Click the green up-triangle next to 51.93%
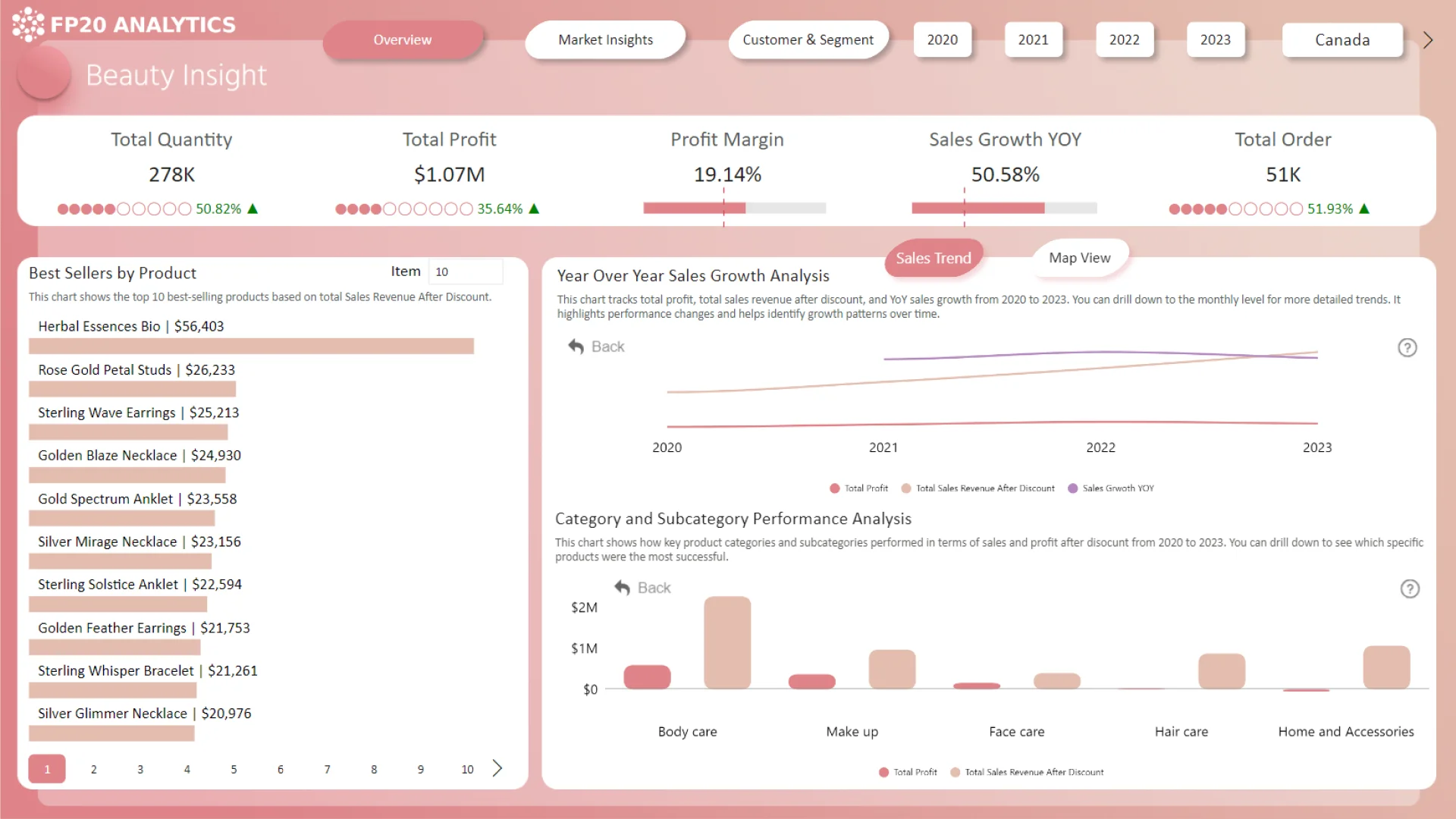 (1364, 209)
